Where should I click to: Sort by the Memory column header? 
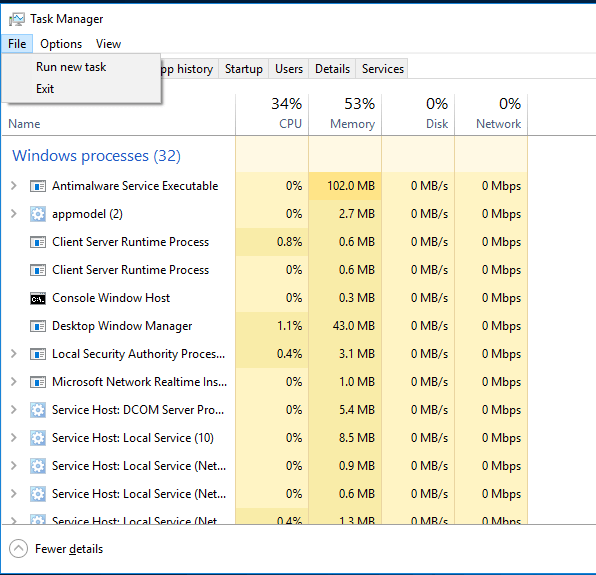345,115
